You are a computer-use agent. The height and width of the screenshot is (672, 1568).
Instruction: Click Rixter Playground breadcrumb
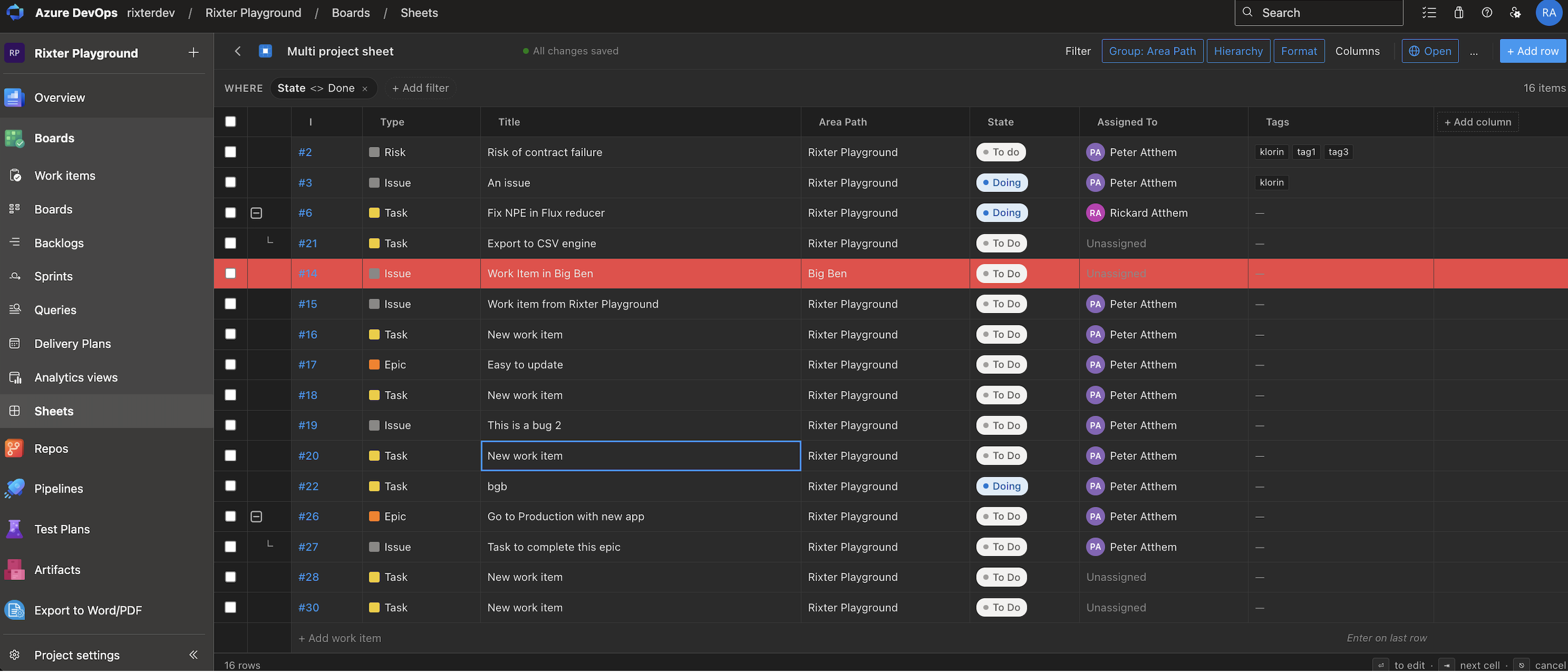coord(253,12)
